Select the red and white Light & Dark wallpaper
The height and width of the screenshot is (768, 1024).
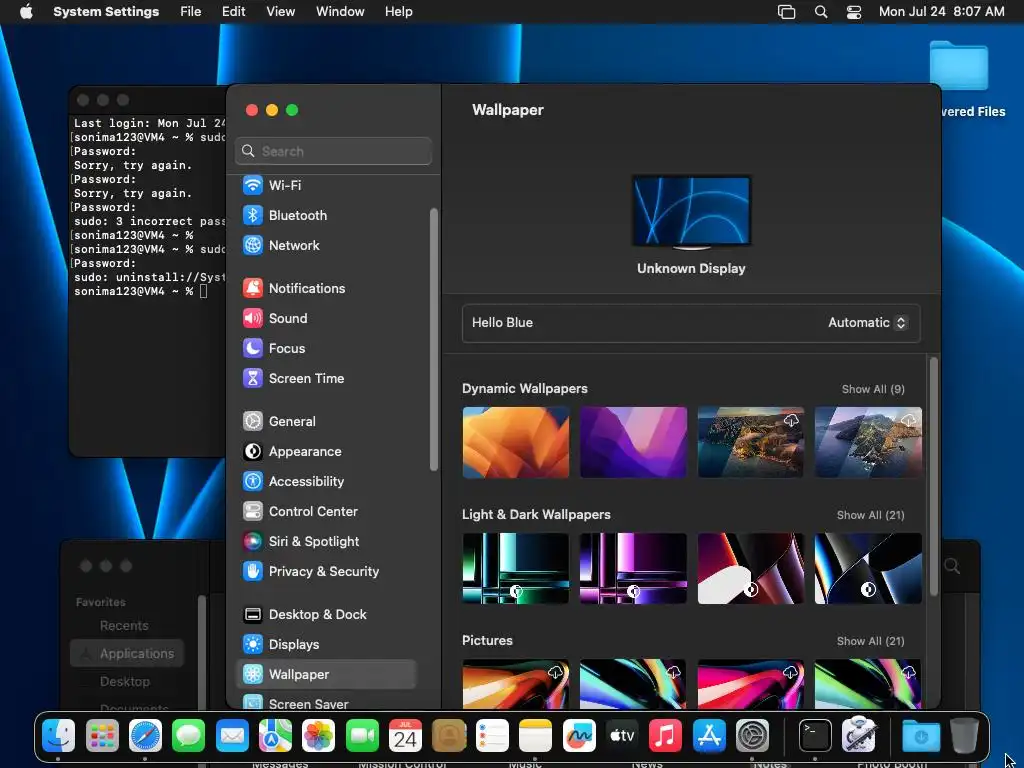[751, 568]
